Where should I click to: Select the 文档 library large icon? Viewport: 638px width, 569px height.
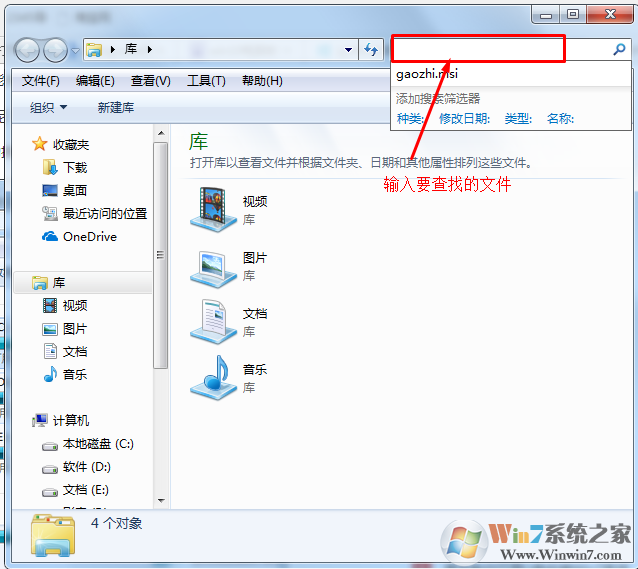(x=213, y=321)
